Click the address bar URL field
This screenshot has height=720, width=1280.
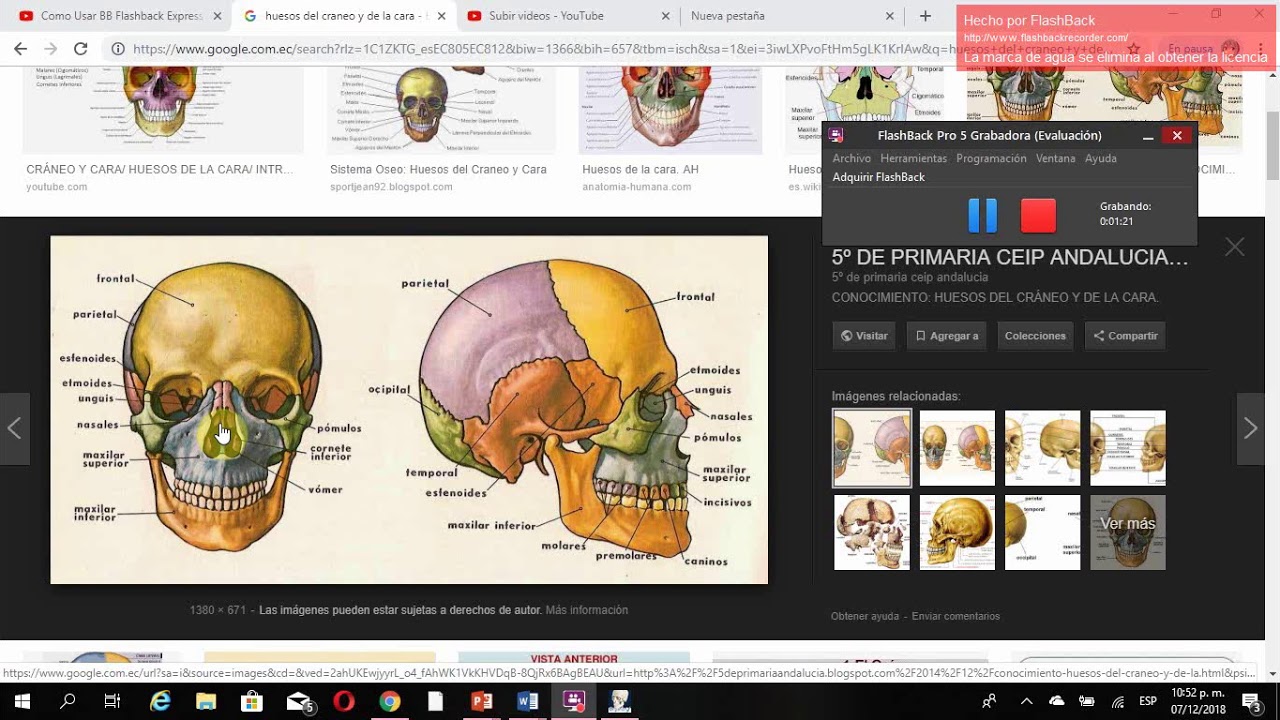pos(620,48)
